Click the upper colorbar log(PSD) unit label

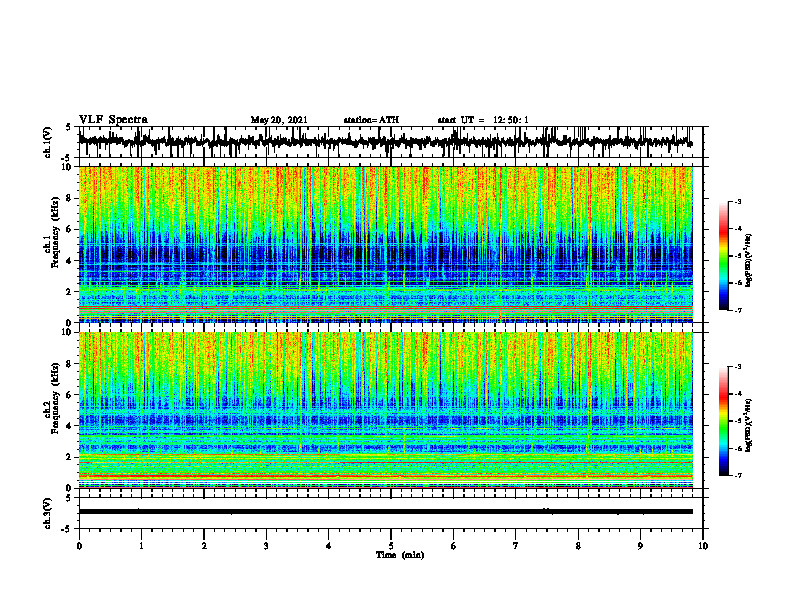pyautogui.click(x=749, y=261)
